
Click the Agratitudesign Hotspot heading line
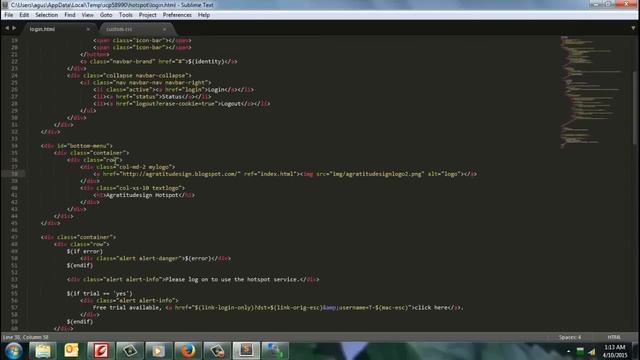(x=144, y=195)
